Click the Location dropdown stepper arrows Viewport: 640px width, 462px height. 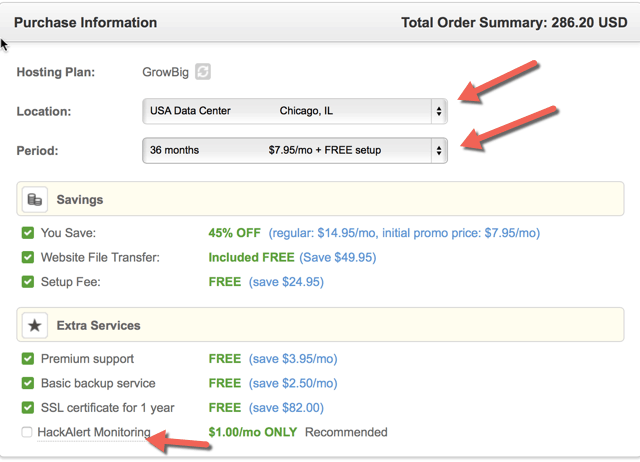[439, 111]
